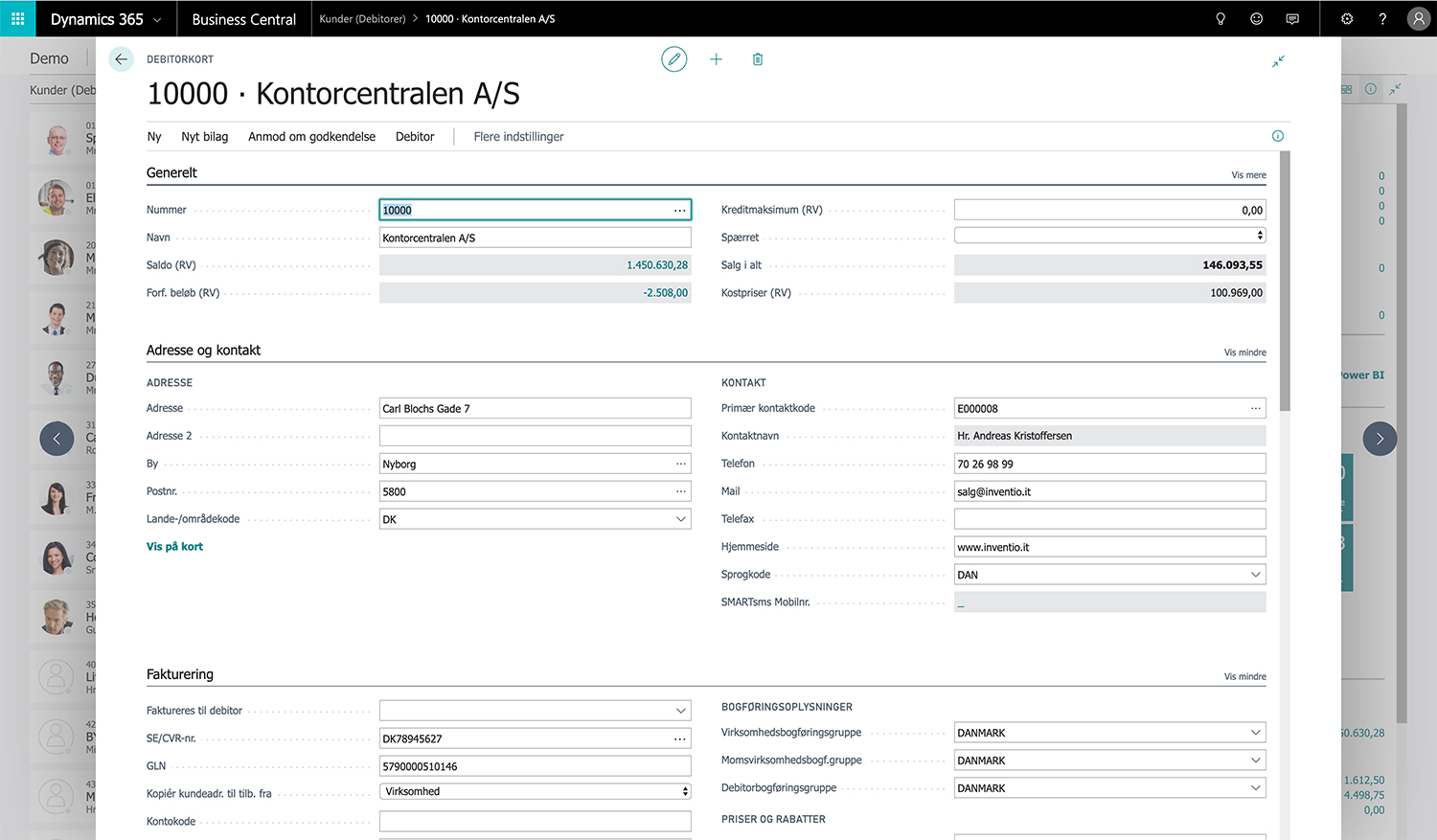The width and height of the screenshot is (1437, 840).
Task: Go back with the arrow button
Action: tap(121, 59)
